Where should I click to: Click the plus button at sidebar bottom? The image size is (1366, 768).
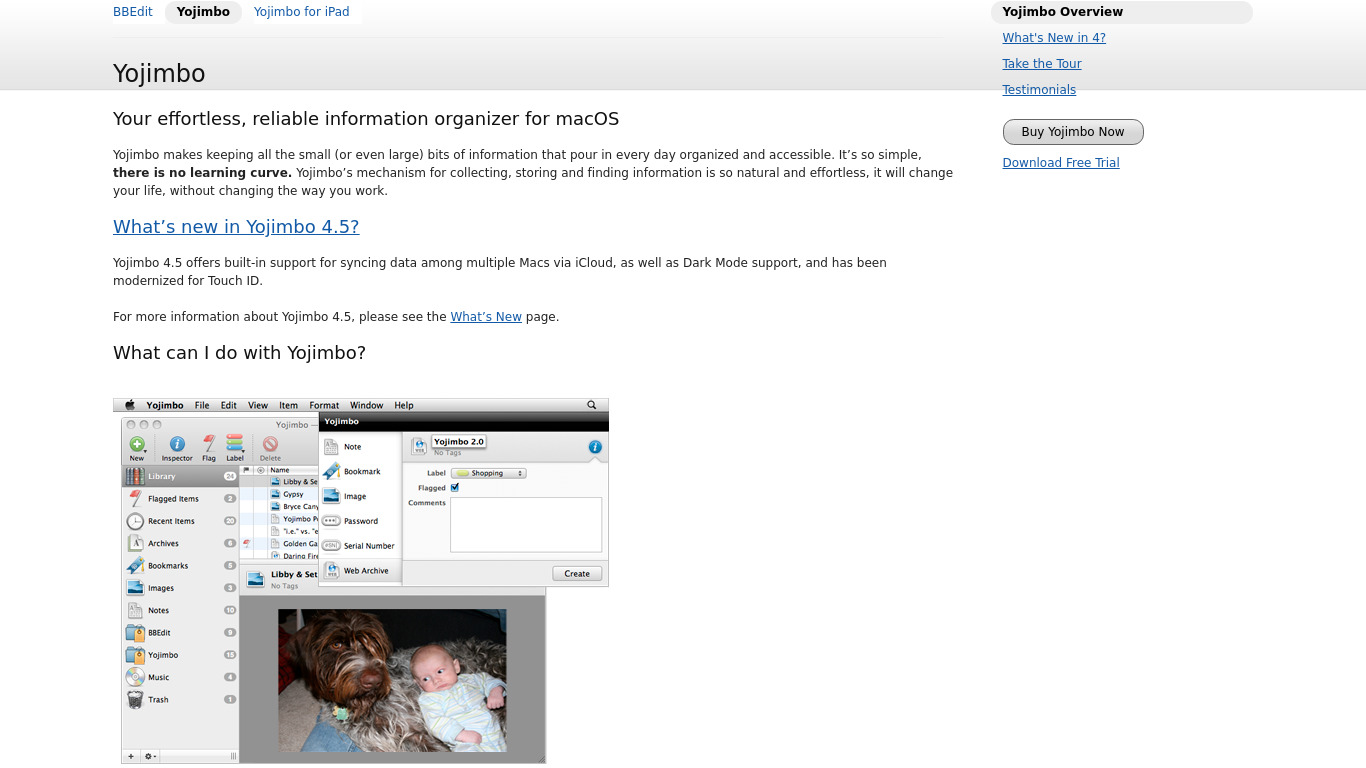pos(131,756)
